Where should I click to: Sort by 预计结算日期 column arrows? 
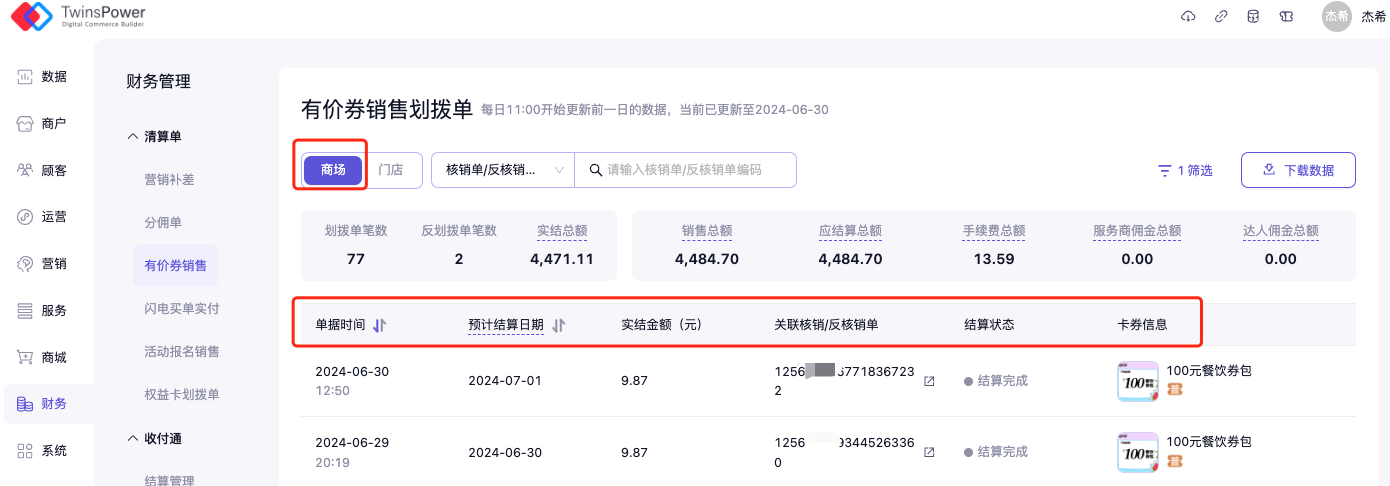[x=559, y=325]
